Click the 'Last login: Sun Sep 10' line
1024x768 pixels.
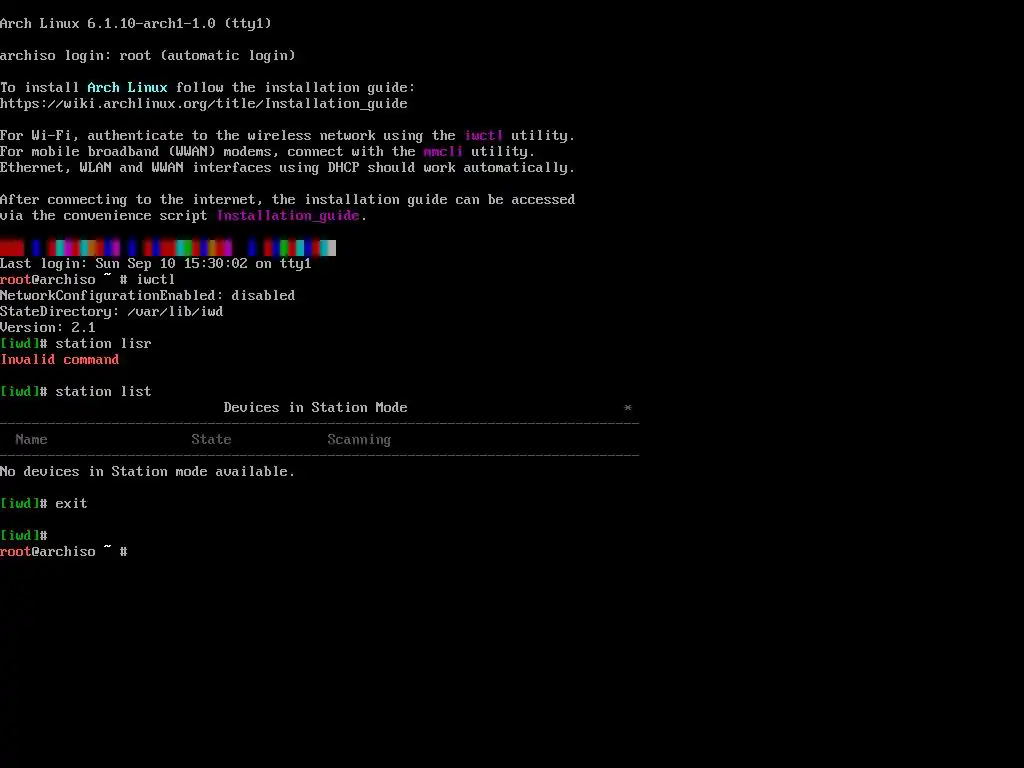coord(155,264)
